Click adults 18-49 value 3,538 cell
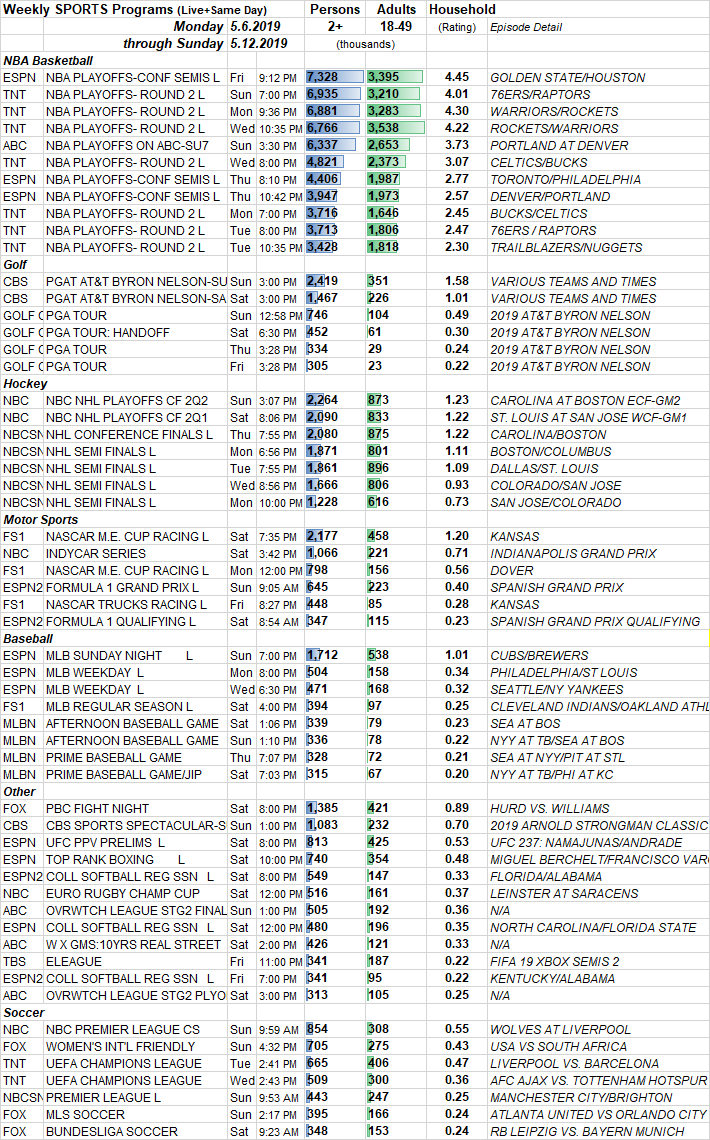Screen dimensions: 710x1140 396,128
